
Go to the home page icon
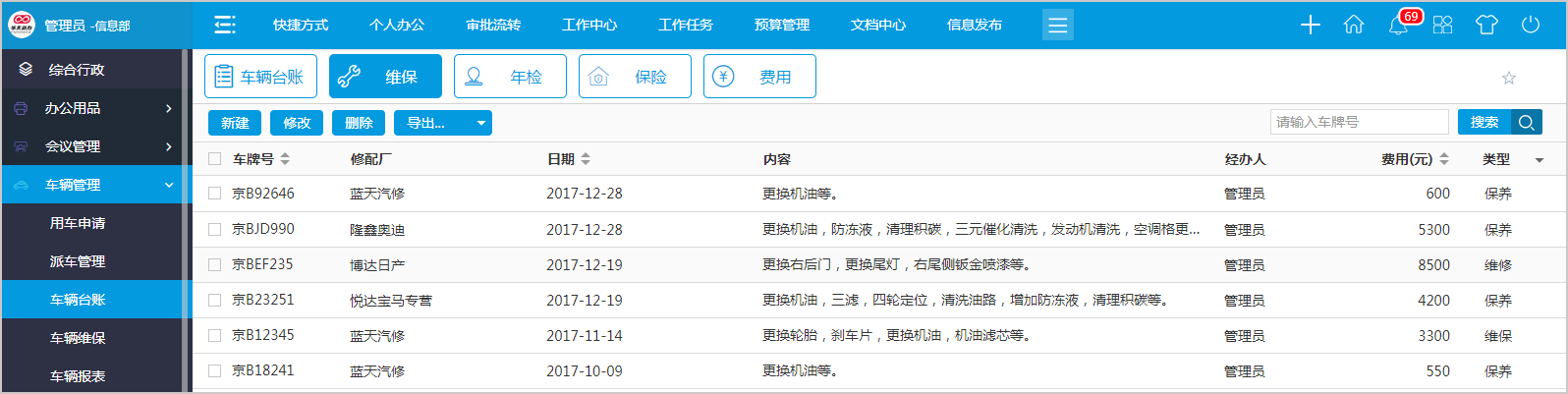[1354, 25]
